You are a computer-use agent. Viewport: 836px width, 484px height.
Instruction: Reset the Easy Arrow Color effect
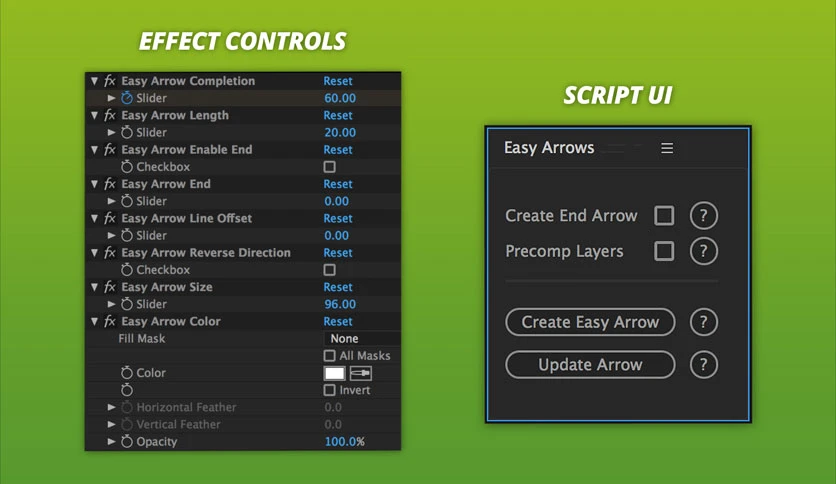[x=338, y=321]
